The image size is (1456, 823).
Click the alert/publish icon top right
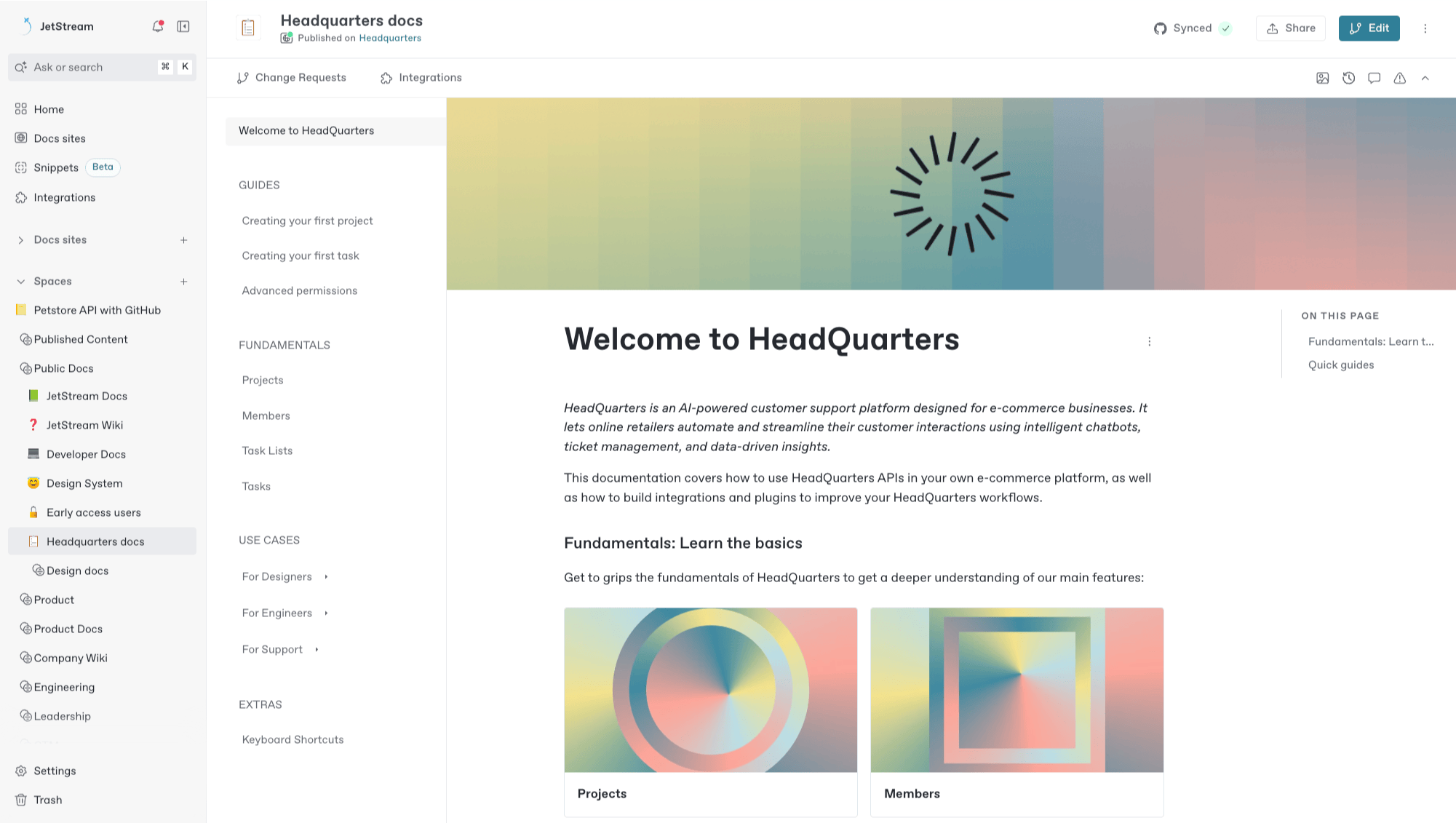tap(1400, 77)
